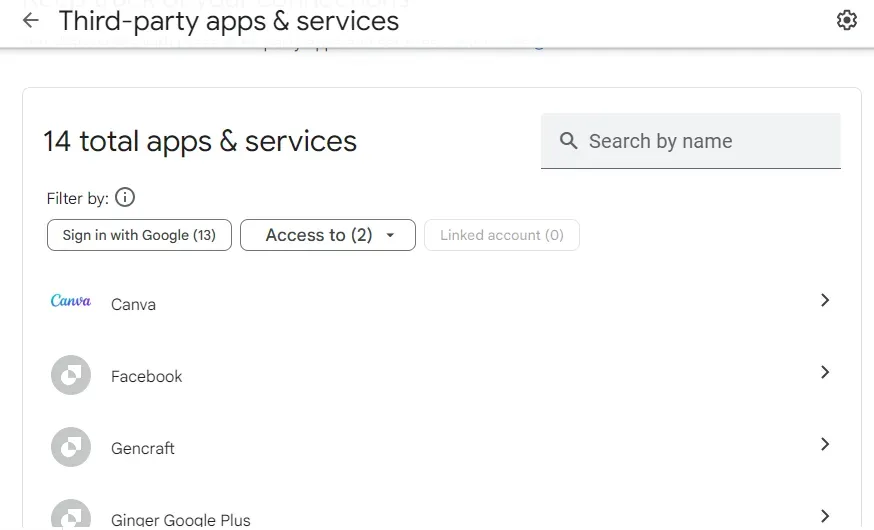Click the Third-party apps & services title
Image resolution: width=874 pixels, height=530 pixels.
(229, 21)
